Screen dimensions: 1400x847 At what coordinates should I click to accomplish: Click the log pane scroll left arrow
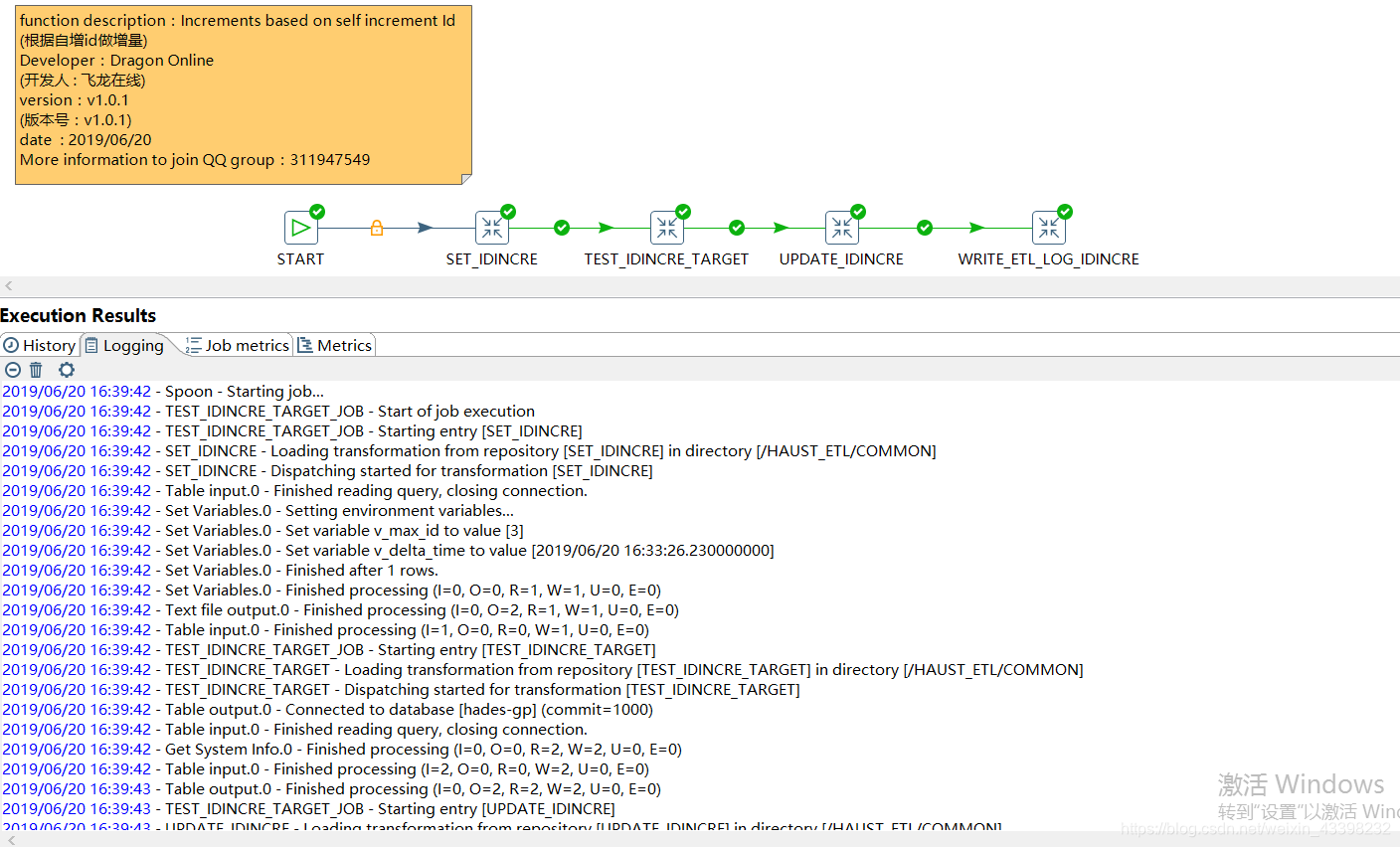(x=9, y=840)
